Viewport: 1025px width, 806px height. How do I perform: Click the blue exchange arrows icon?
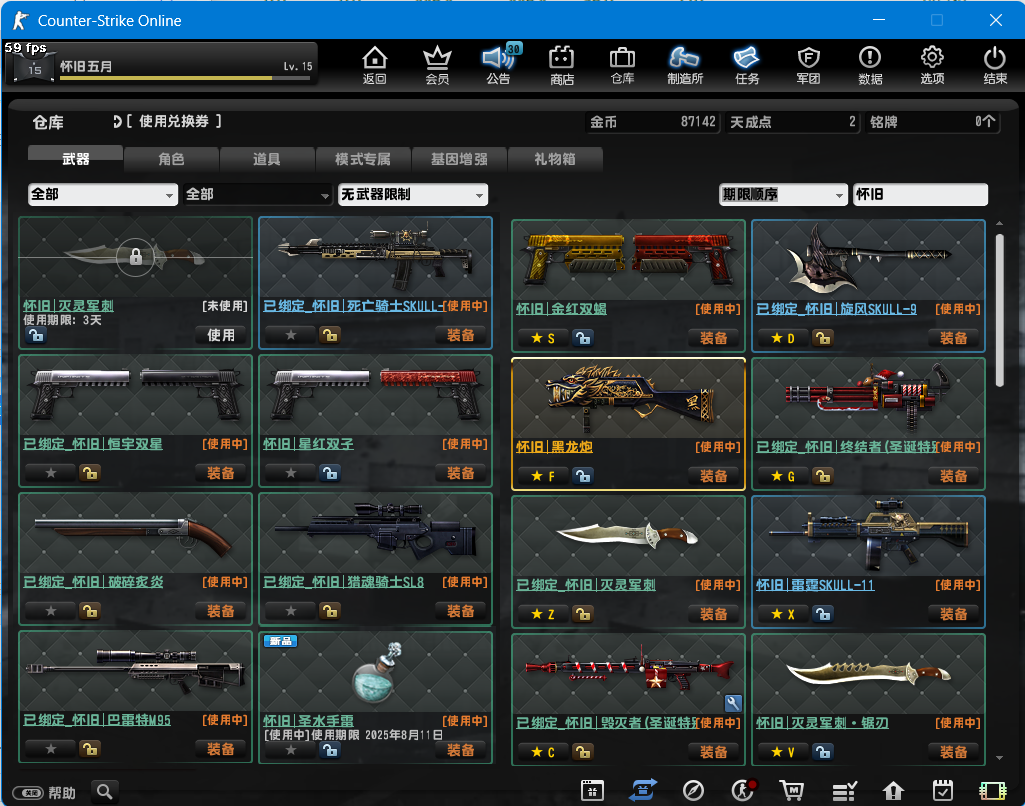tap(643, 790)
